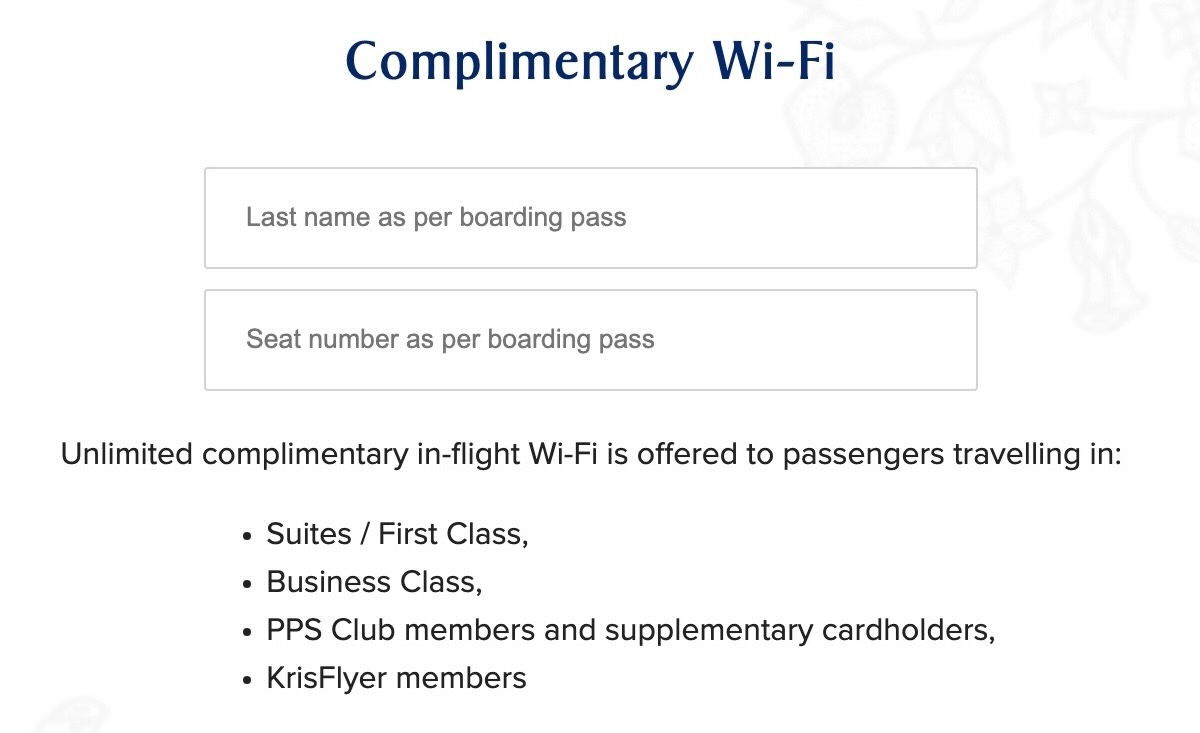Click the word "Unlimited" in the description
This screenshot has width=1200, height=733.
point(127,455)
